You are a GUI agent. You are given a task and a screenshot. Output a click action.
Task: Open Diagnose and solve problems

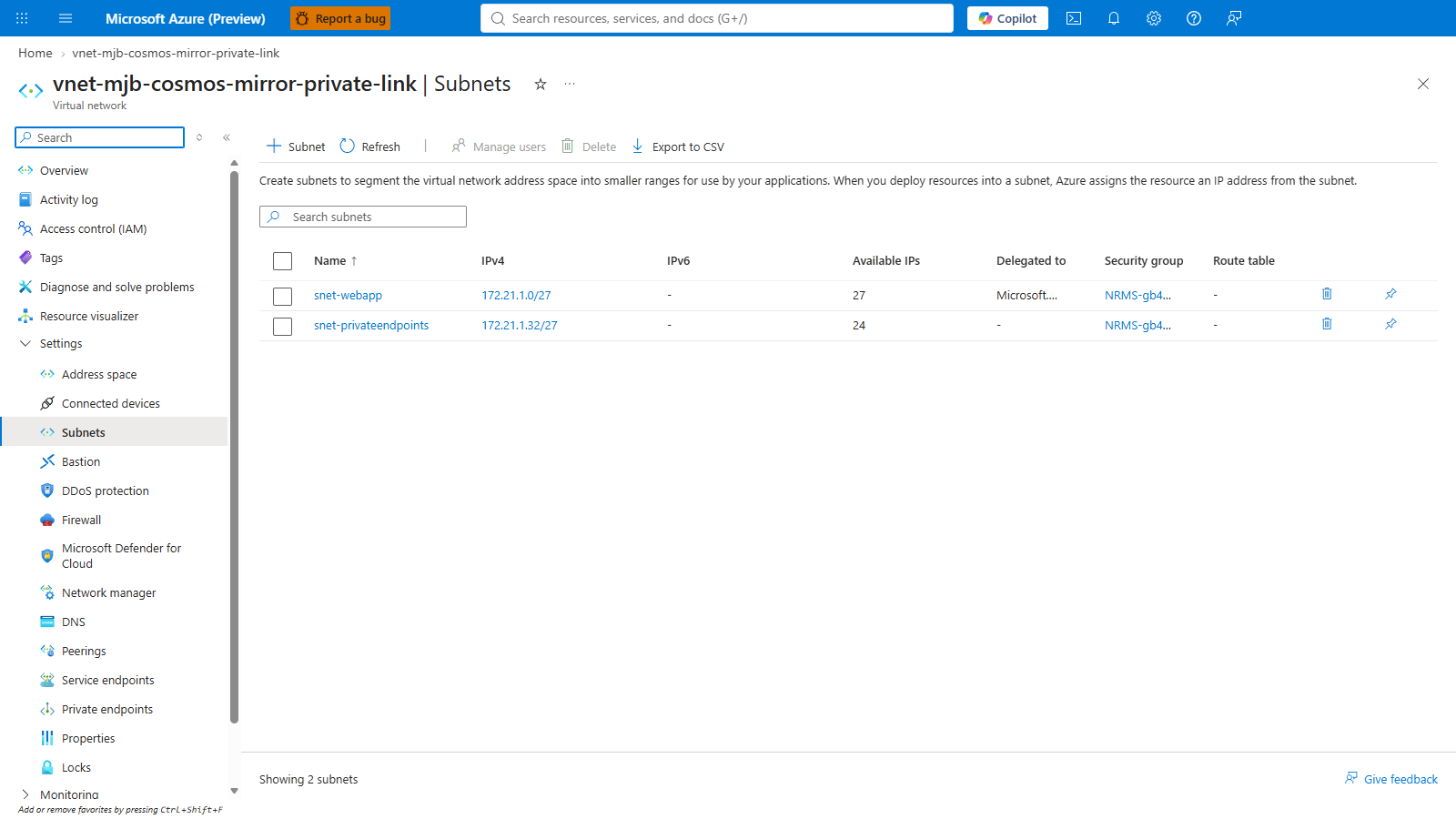(115, 287)
